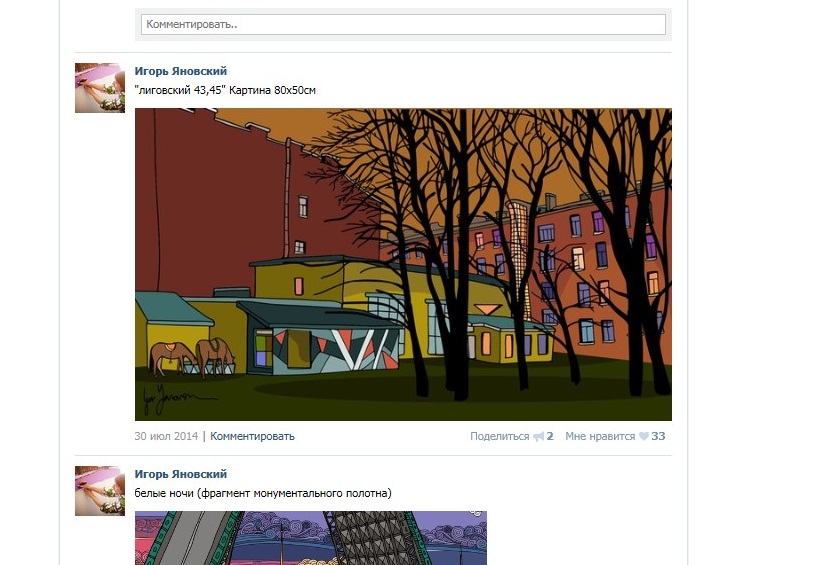The image size is (822, 565).
Task: Click the gray comment box container border
Action: tap(403, 38)
